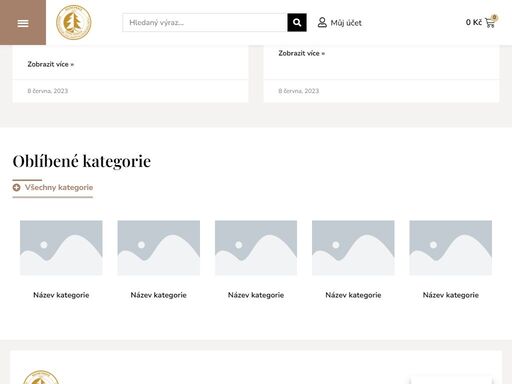This screenshot has height=384, width=512.
Task: Click the first Název kategorie label
Action: pos(61,295)
